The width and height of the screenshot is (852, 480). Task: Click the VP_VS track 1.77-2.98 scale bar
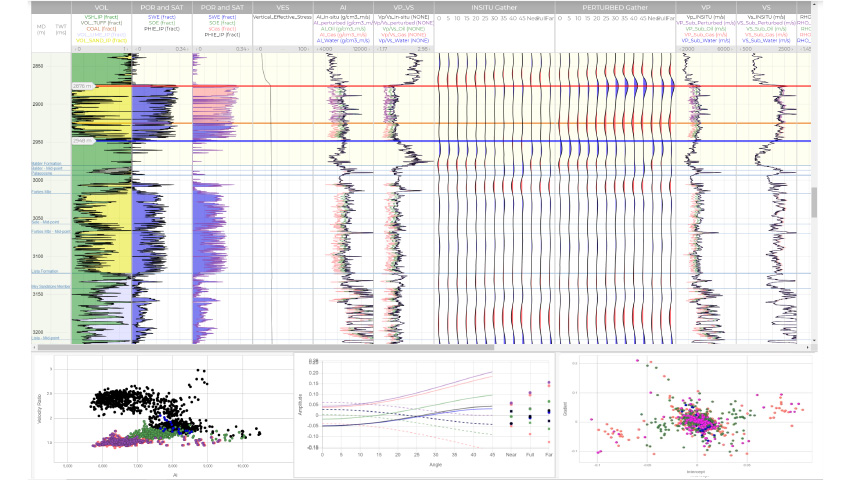tap(404, 49)
